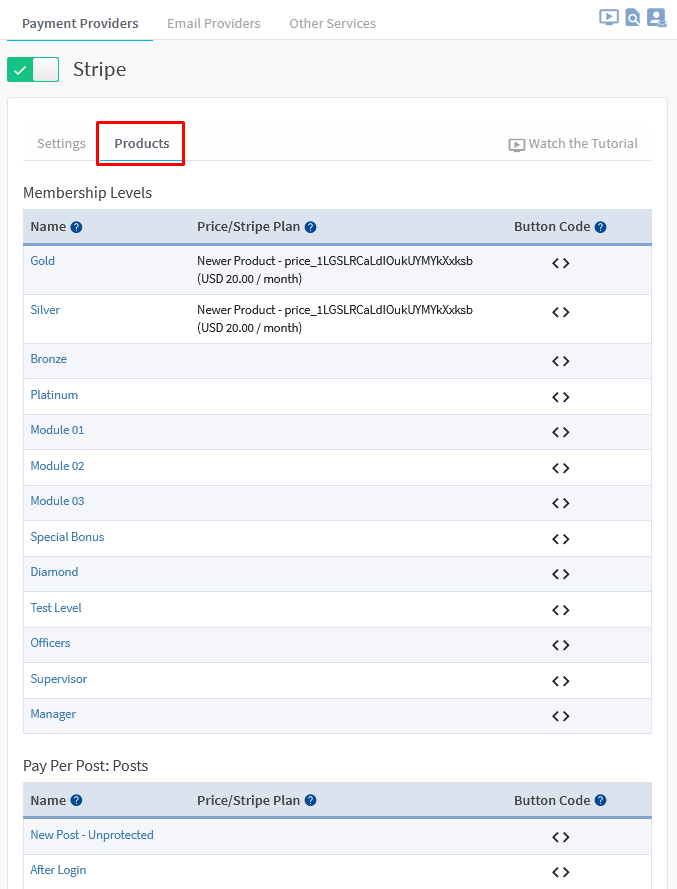Viewport: 677px width, 889px height.
Task: Show button code for Module 03
Action: [560, 503]
